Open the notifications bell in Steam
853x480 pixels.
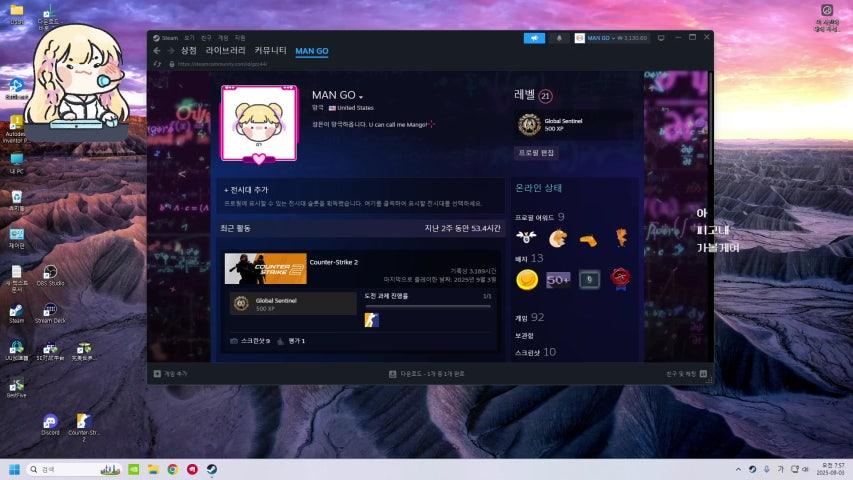pyautogui.click(x=559, y=38)
